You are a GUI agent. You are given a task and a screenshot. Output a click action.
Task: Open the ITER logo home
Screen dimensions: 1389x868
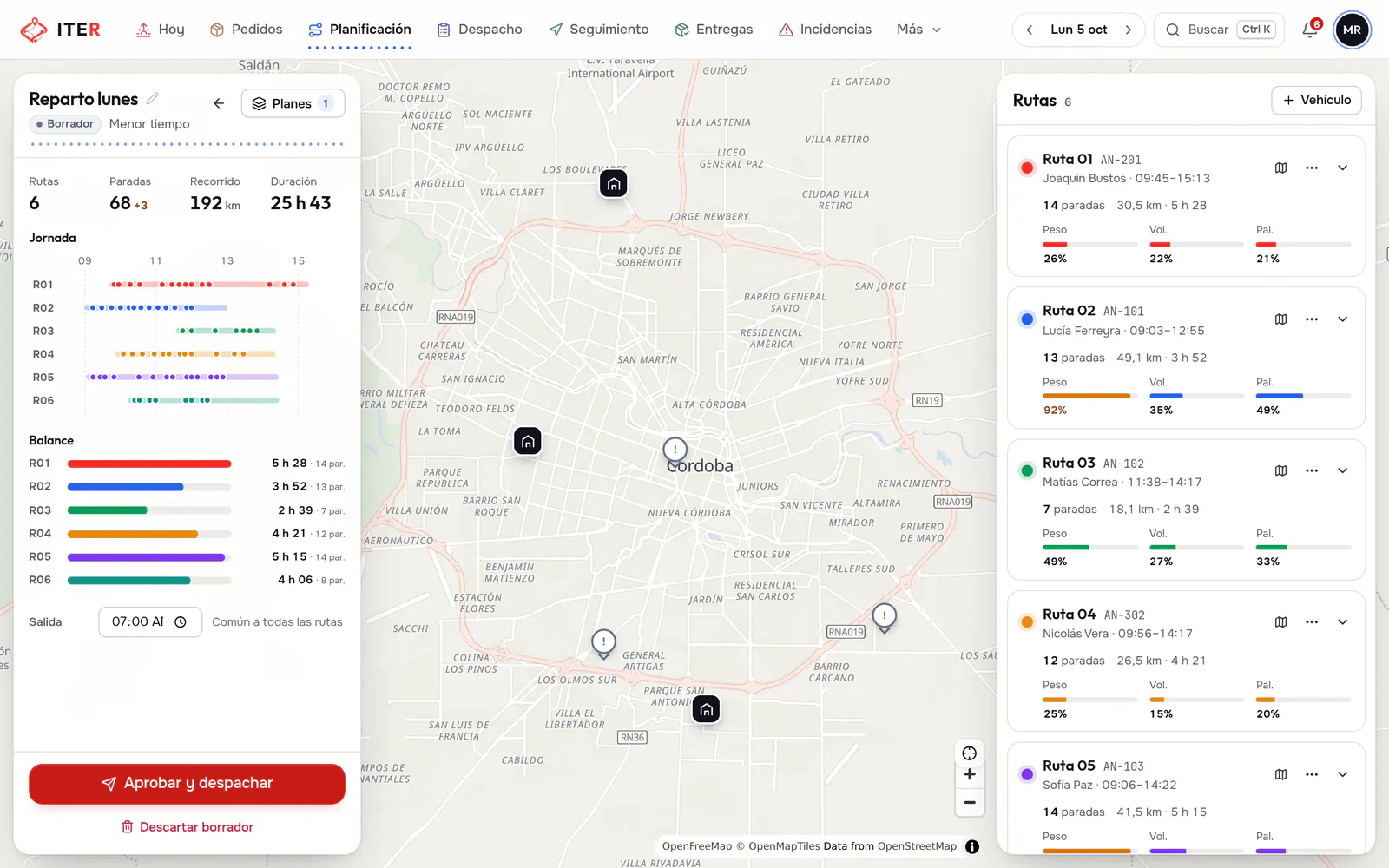point(61,30)
